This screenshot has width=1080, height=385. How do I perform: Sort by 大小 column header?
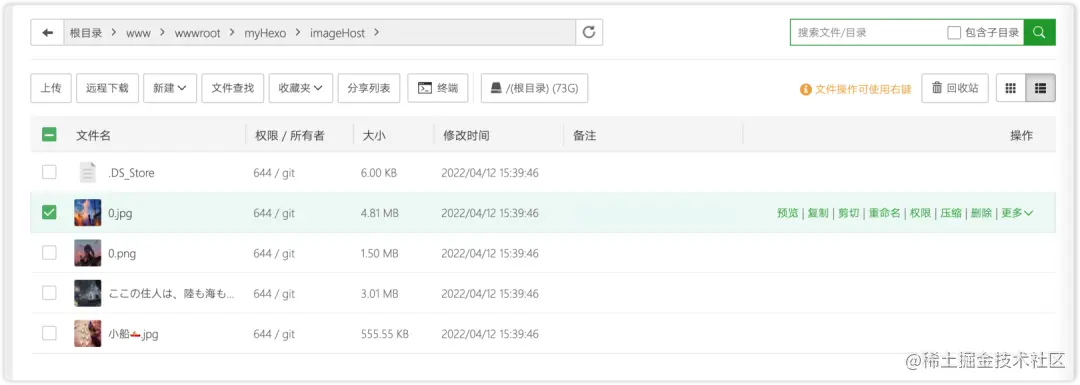click(374, 136)
